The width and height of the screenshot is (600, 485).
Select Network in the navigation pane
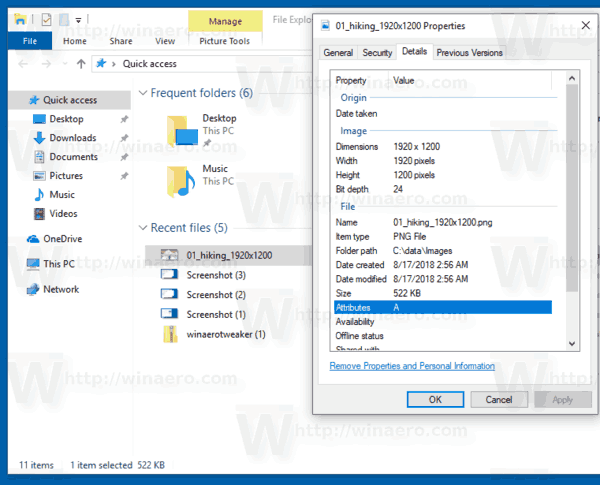61,289
